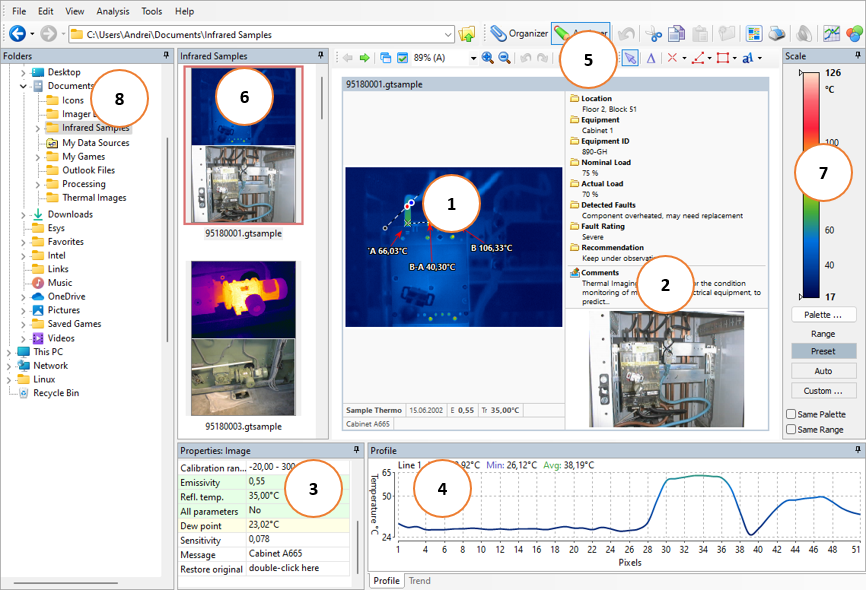The width and height of the screenshot is (866, 590).
Task: Enable the Same Range checkbox
Action: [791, 429]
